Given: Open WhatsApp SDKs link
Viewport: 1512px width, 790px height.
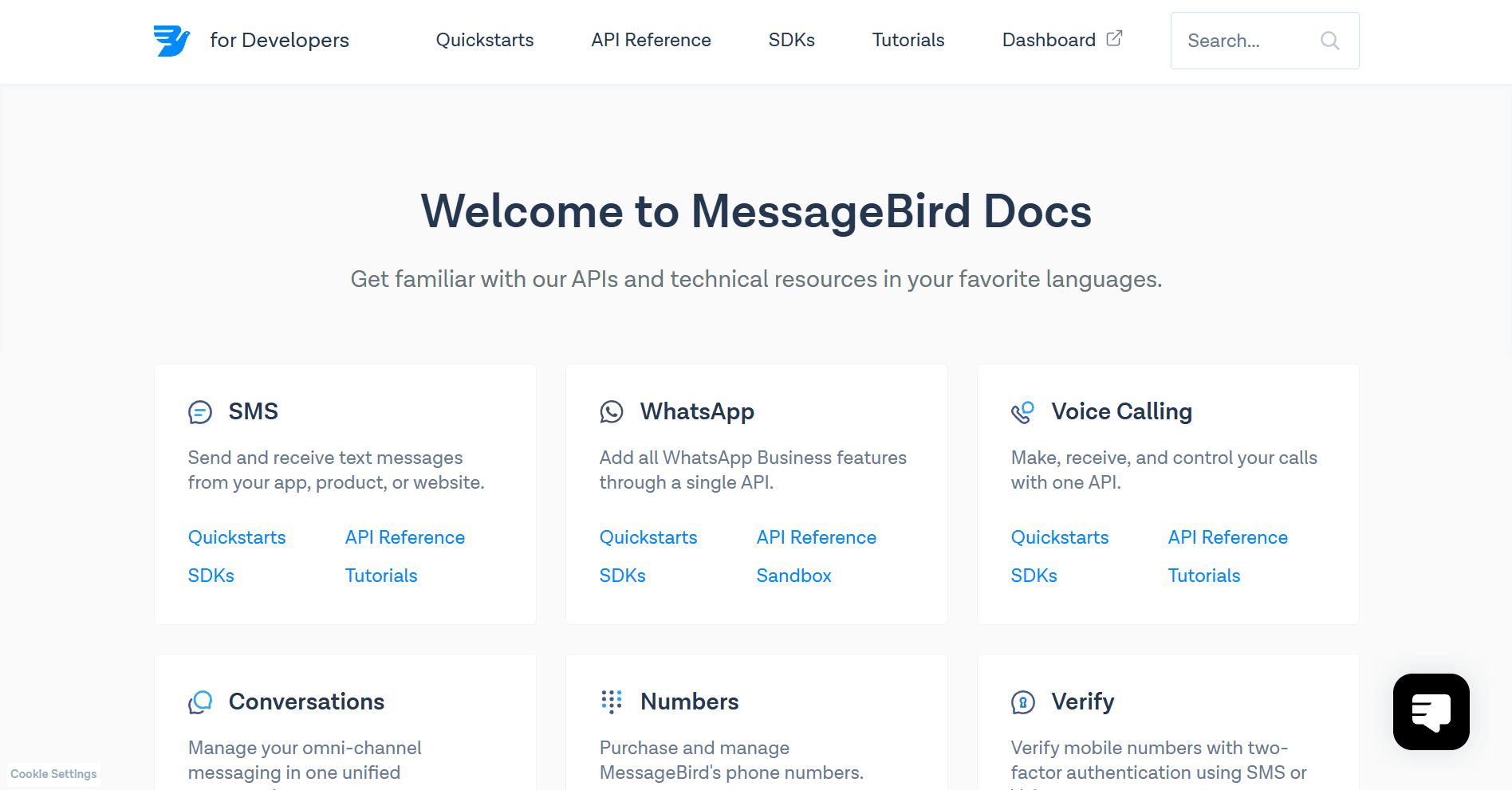Looking at the screenshot, I should (x=623, y=576).
